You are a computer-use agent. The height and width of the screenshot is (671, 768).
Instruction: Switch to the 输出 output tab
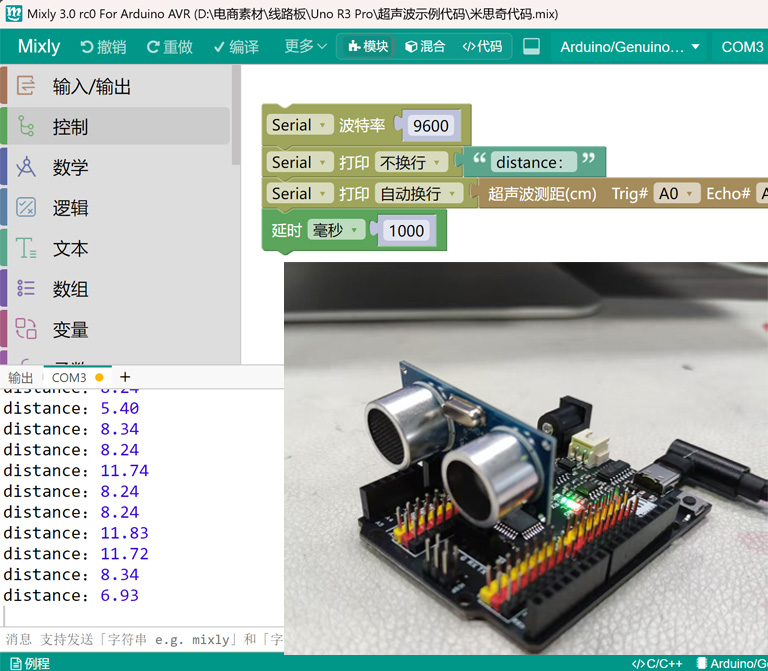point(20,378)
